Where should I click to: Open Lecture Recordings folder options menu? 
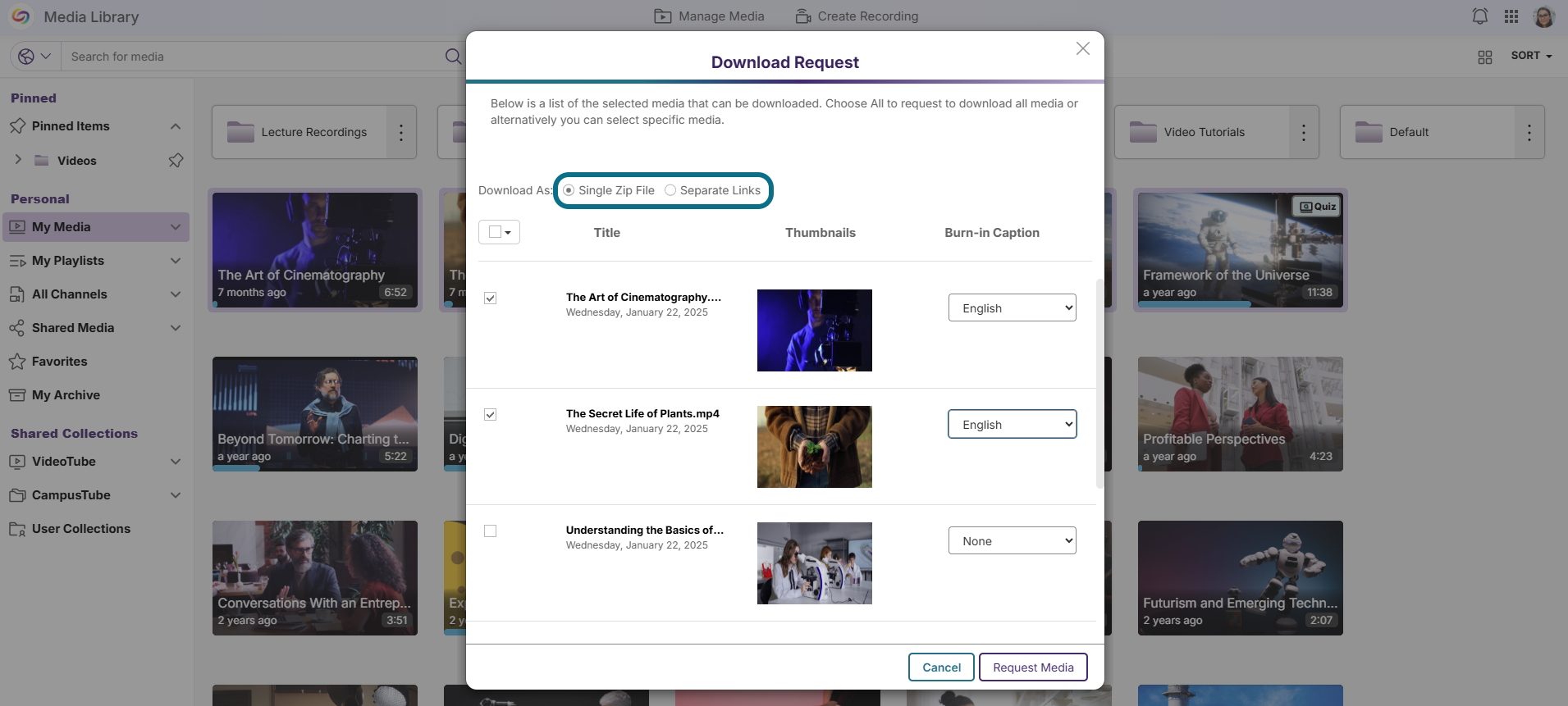coord(401,132)
